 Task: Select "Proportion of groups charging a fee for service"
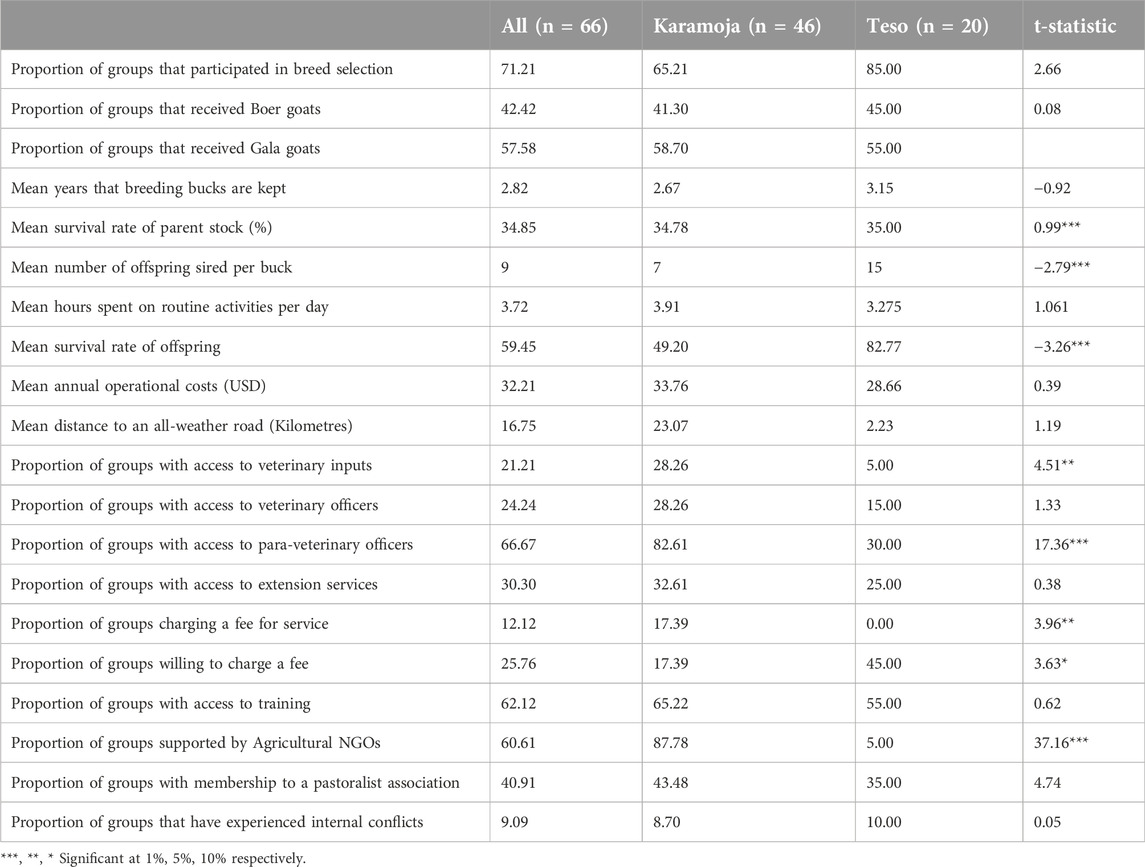[x=169, y=624]
